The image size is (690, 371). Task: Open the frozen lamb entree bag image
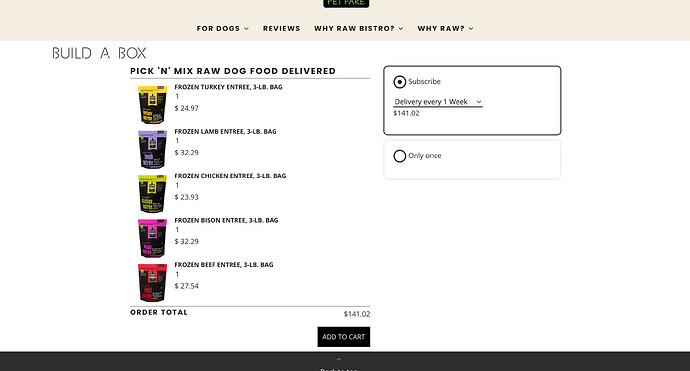152,149
